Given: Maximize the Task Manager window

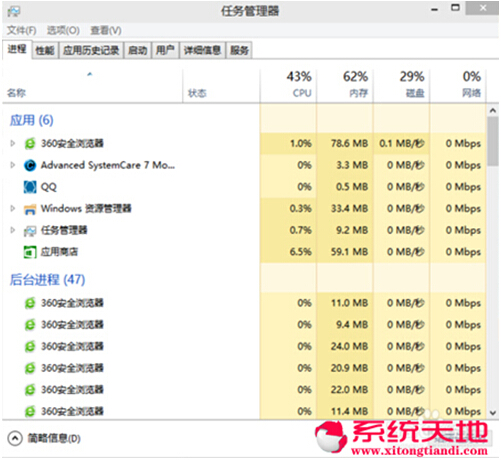Looking at the screenshot, I should (455, 8).
